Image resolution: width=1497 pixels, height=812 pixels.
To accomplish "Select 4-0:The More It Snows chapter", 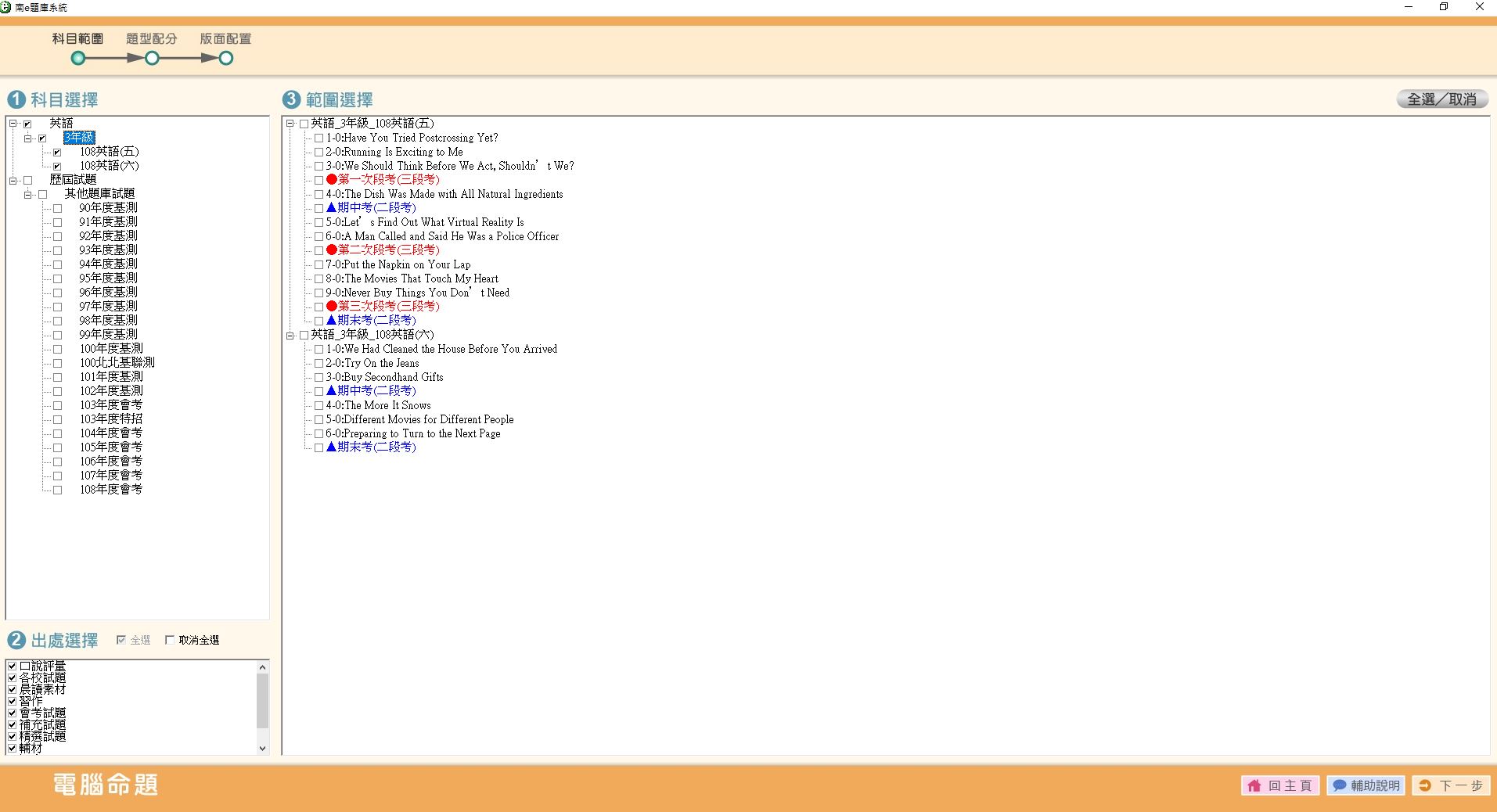I will (x=378, y=405).
